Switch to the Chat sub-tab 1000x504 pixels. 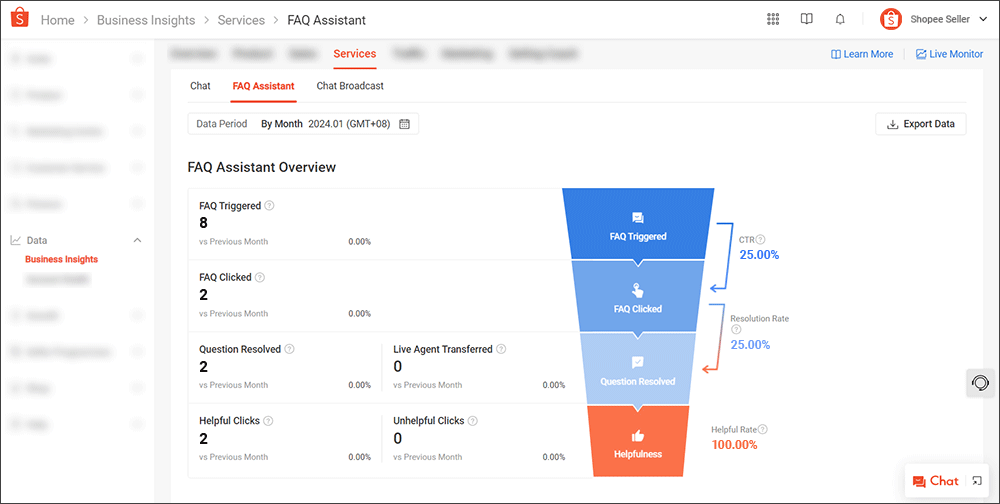(200, 85)
